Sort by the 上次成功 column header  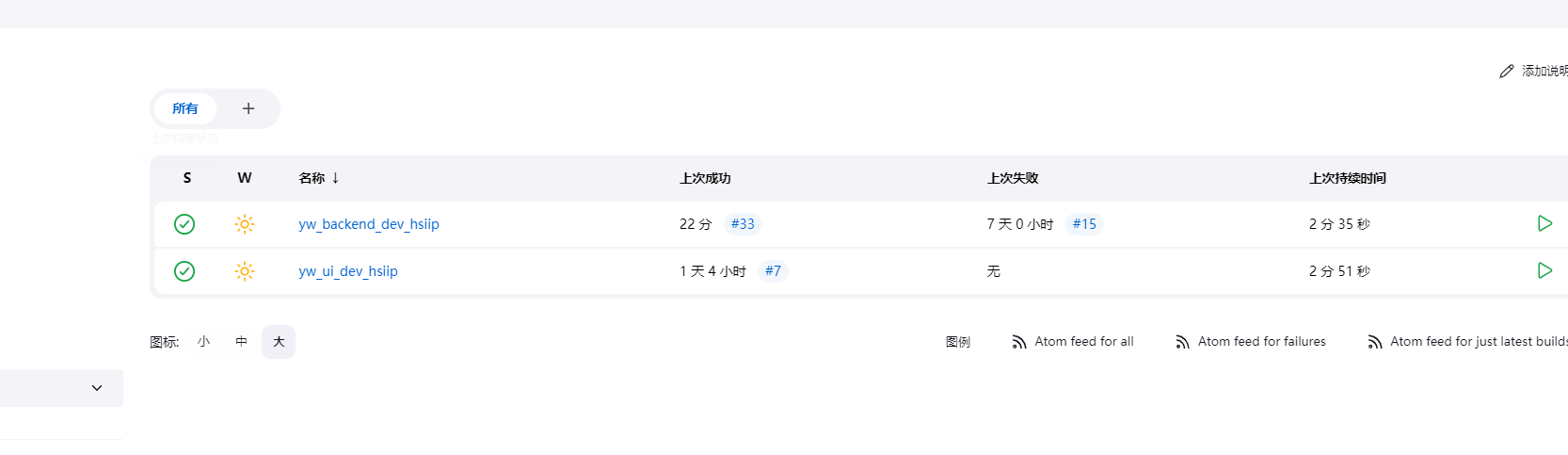(x=706, y=178)
